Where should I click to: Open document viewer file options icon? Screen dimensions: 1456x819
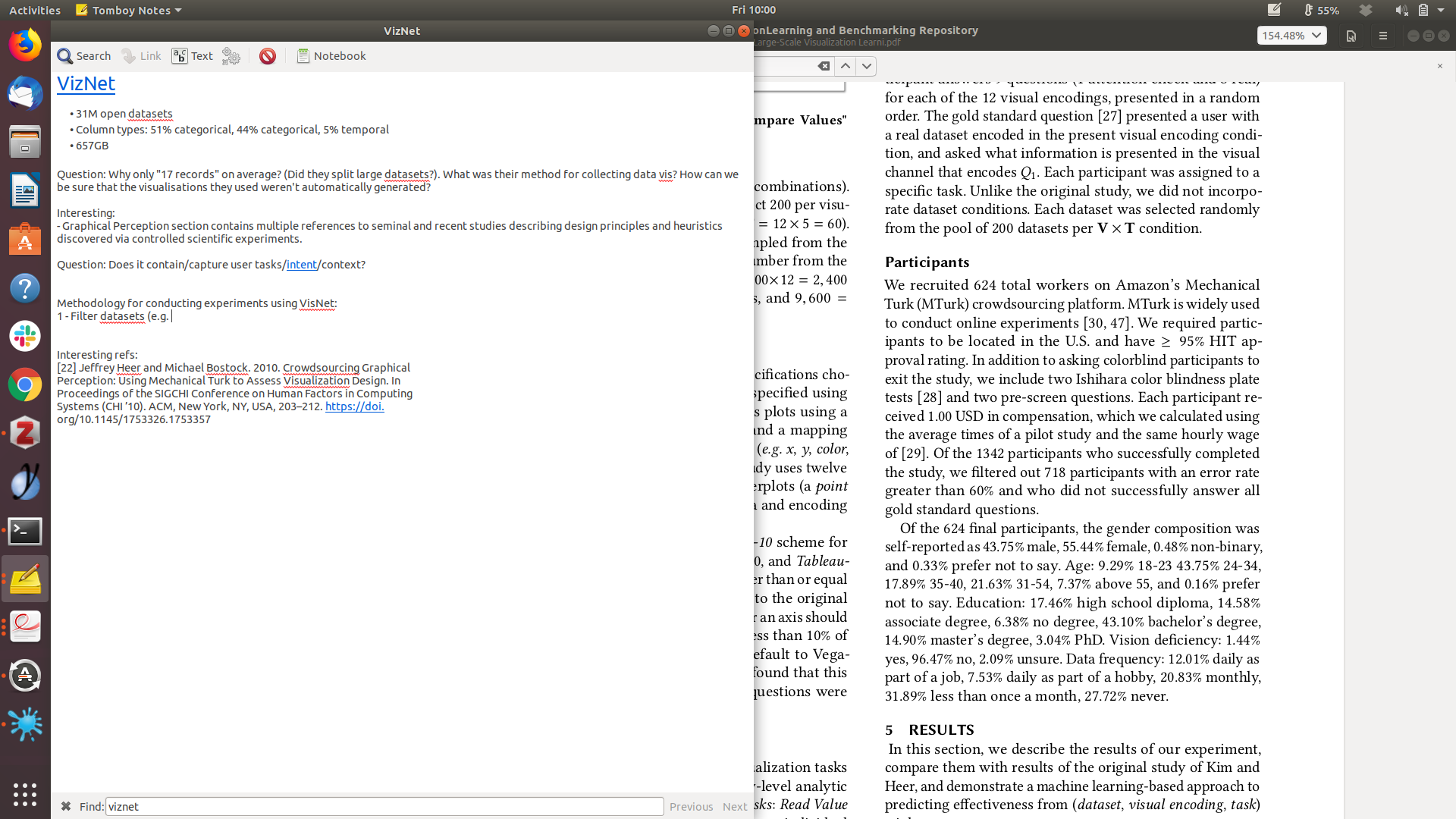[x=1351, y=36]
